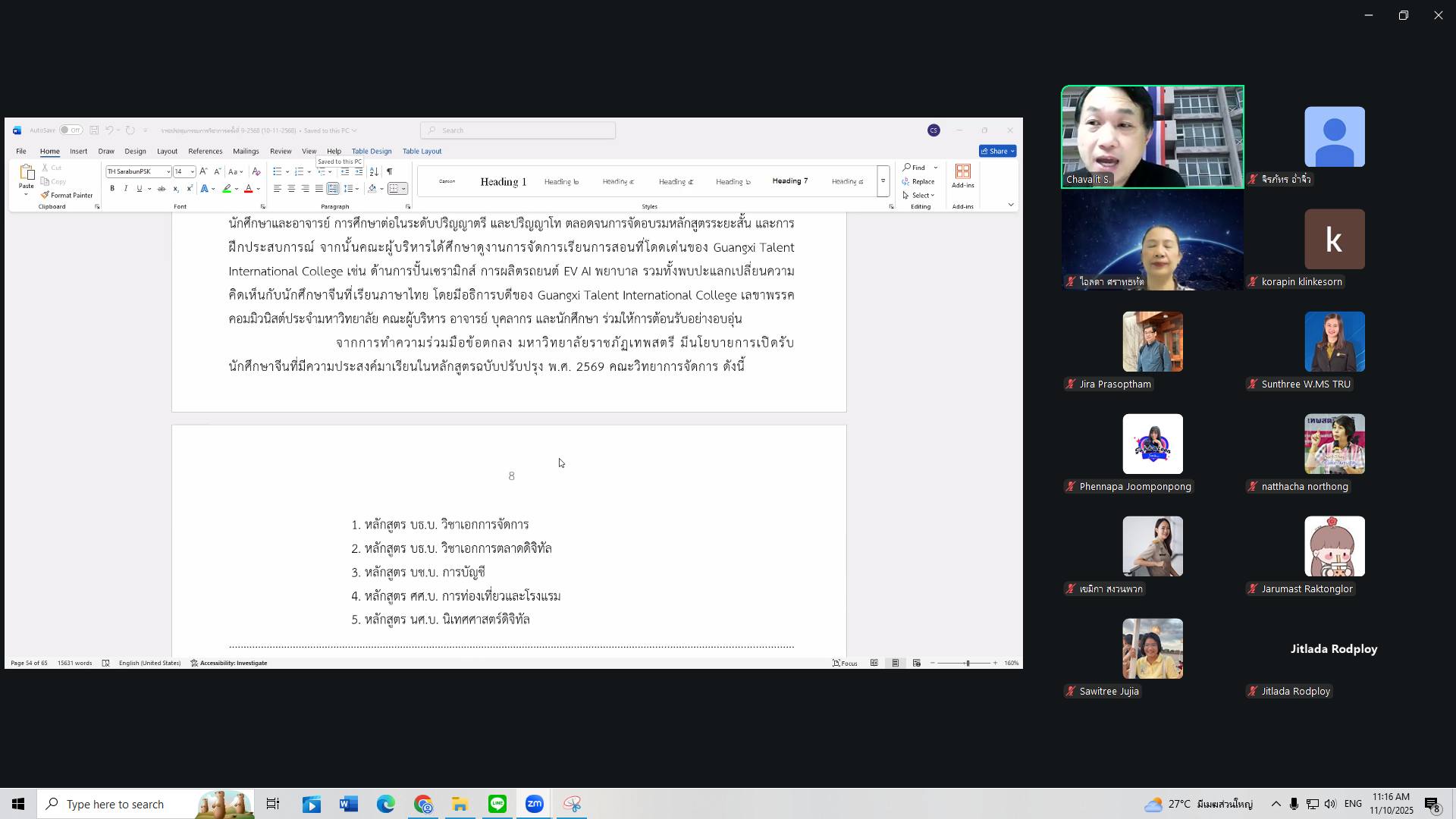Increase font size with Grow Font
This screenshot has height=819, width=1456.
pyautogui.click(x=203, y=172)
